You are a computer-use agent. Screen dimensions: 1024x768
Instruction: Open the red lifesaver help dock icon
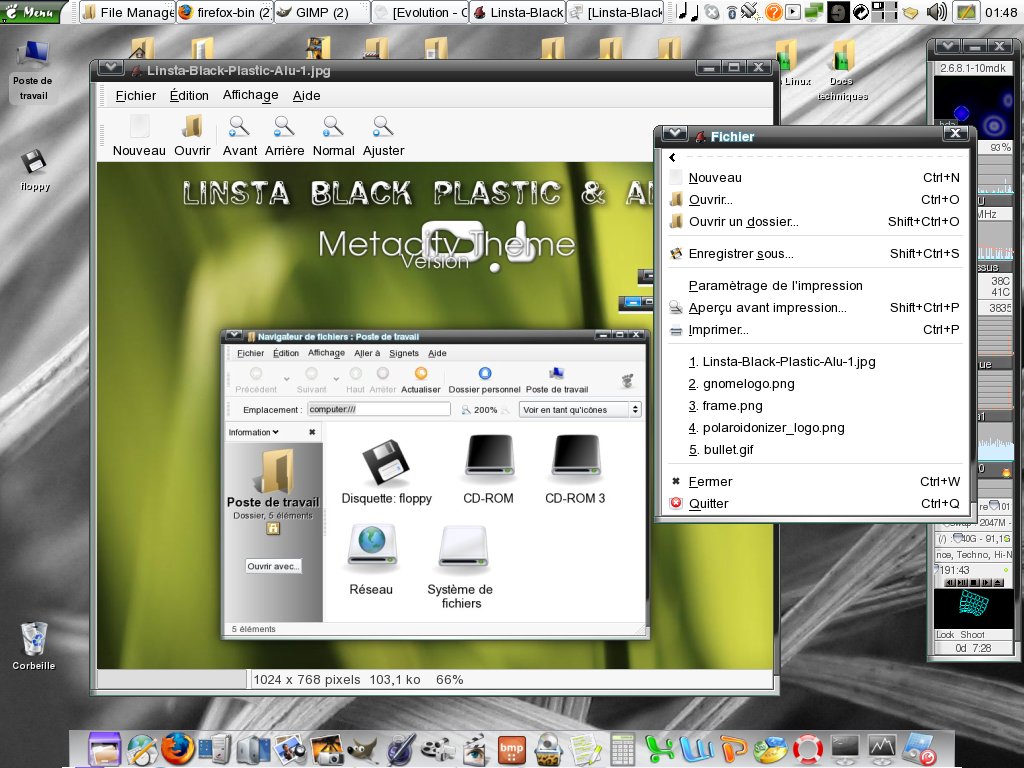coord(807,749)
